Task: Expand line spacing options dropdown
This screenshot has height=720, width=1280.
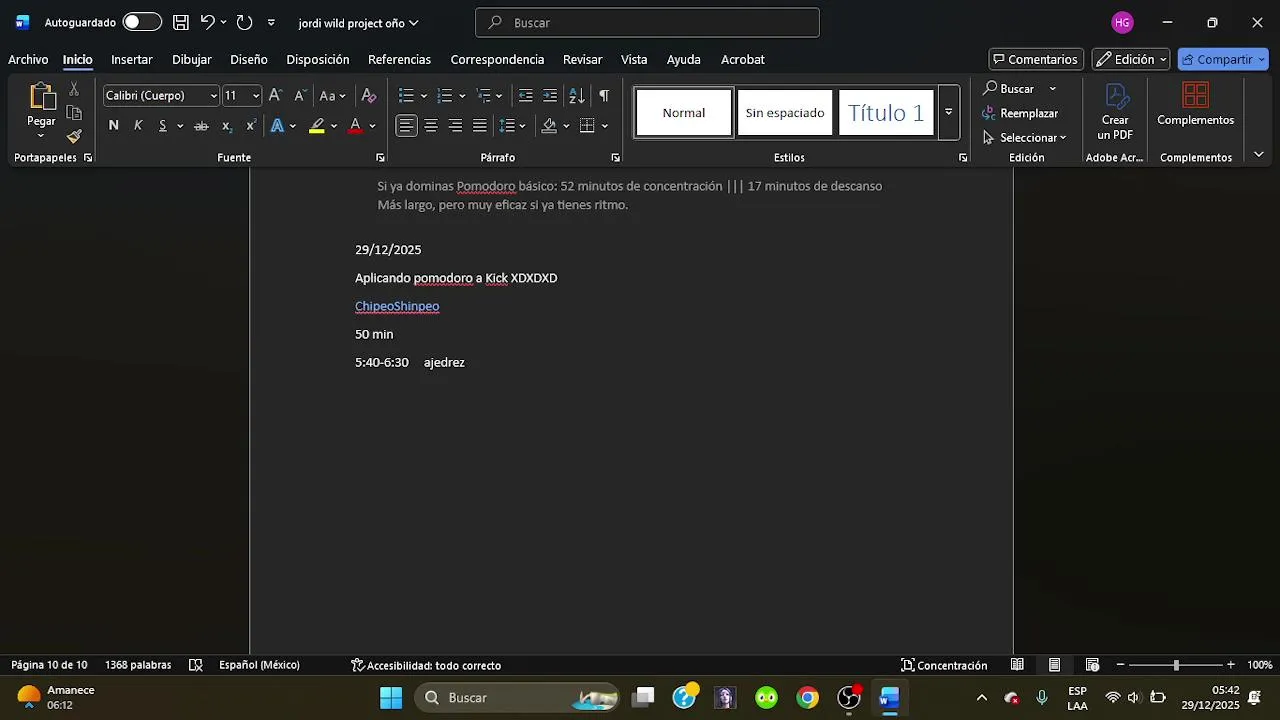Action: [522, 126]
